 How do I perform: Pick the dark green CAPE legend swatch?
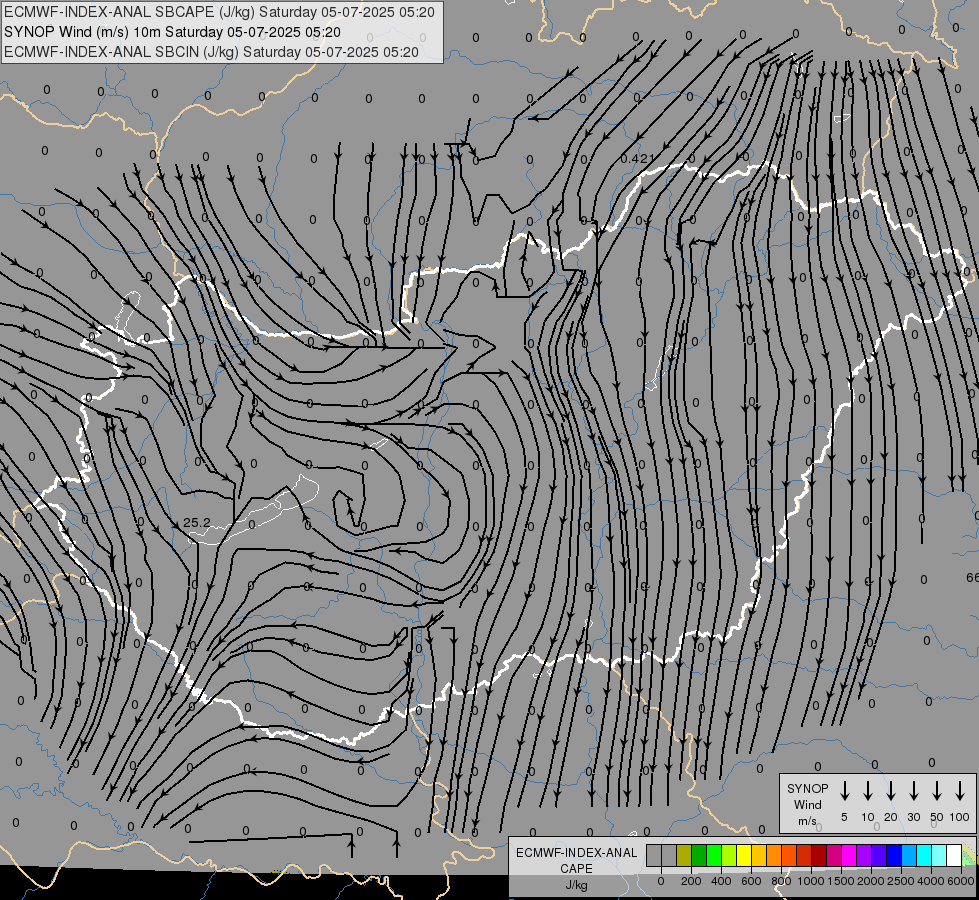(x=699, y=855)
